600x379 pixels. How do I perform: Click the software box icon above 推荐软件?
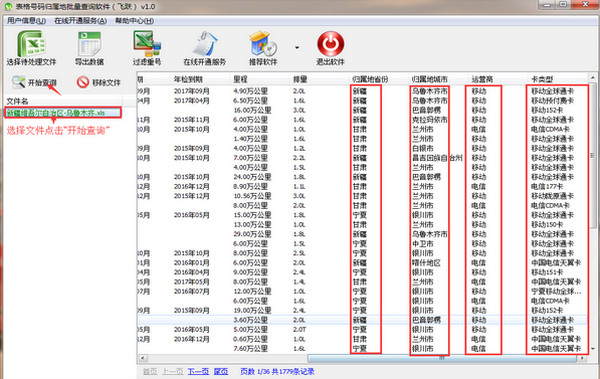click(x=263, y=44)
